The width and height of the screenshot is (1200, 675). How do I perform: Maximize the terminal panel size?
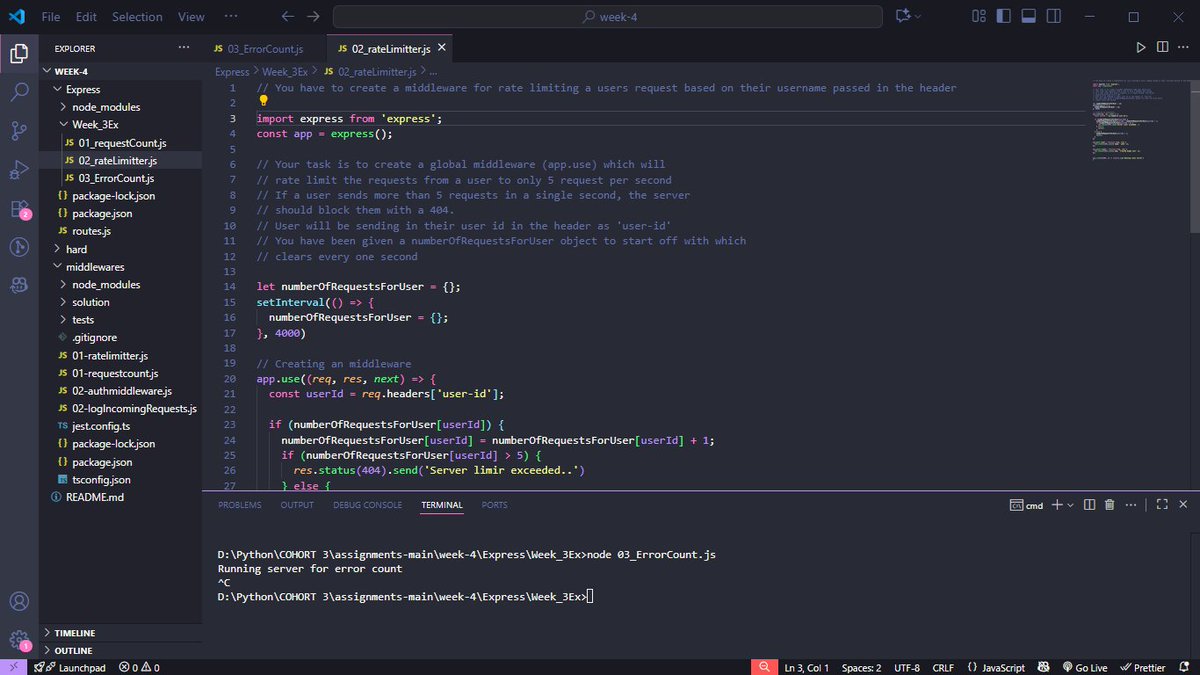tap(1162, 505)
